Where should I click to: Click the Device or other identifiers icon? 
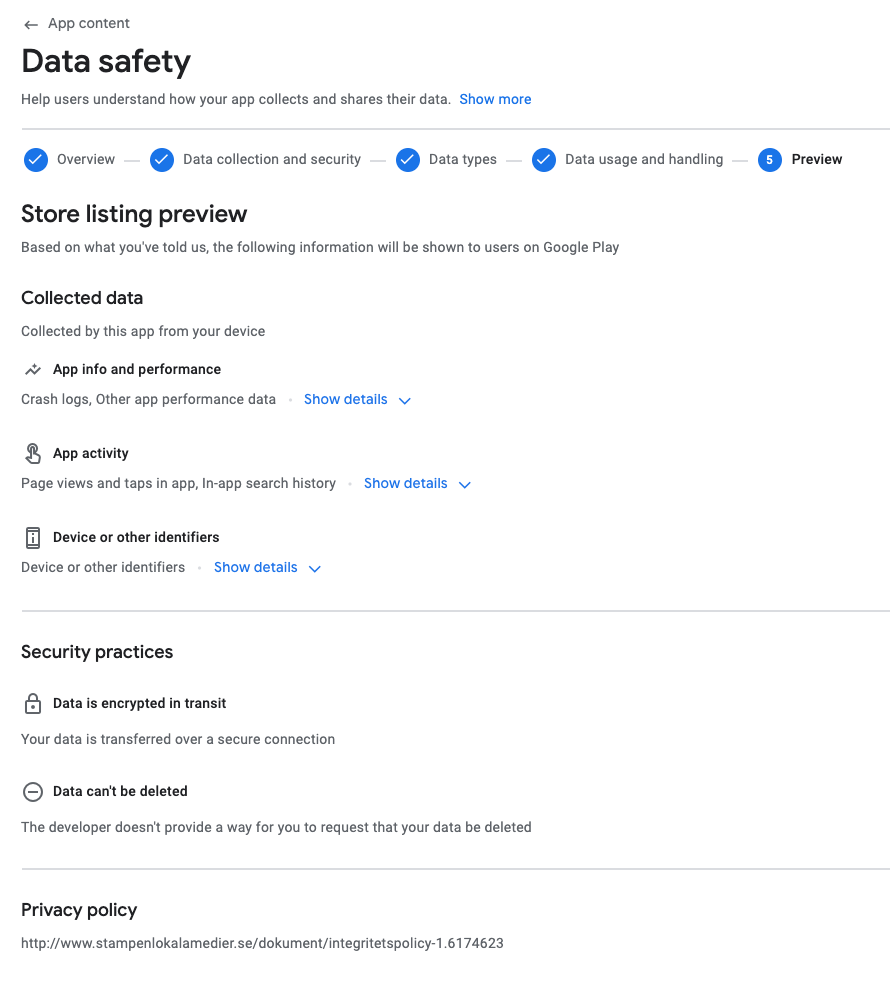tap(33, 538)
